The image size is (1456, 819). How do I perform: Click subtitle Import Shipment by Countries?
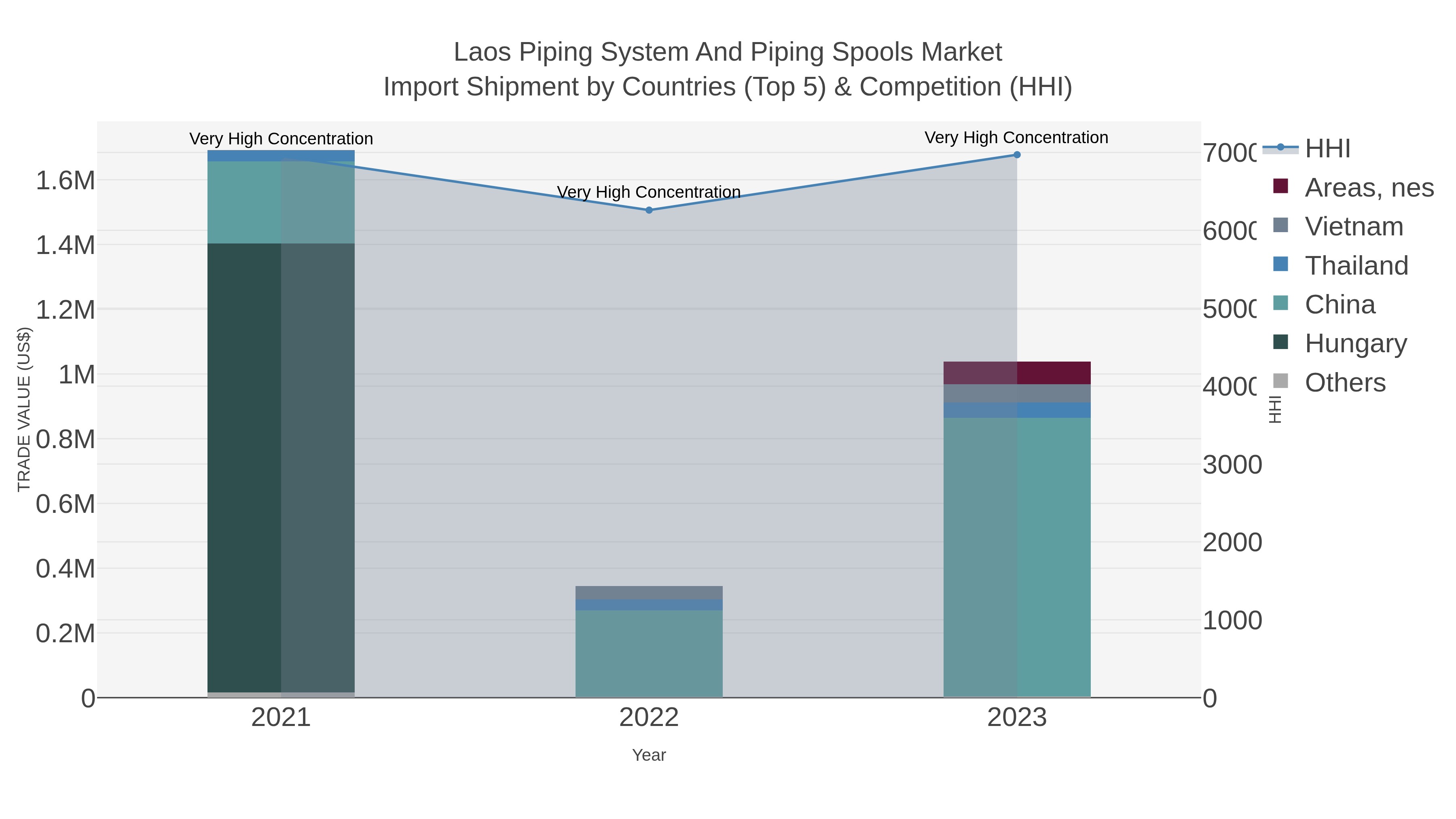tap(728, 87)
